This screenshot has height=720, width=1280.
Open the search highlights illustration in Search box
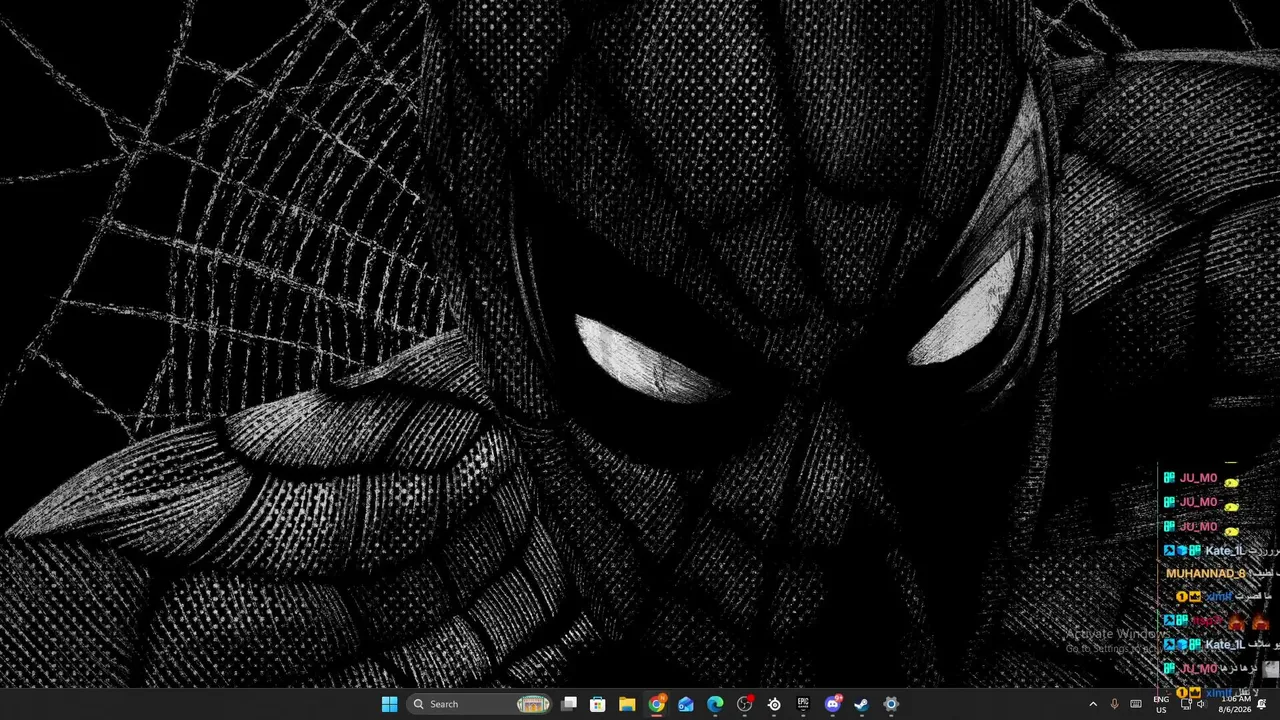[x=533, y=704]
